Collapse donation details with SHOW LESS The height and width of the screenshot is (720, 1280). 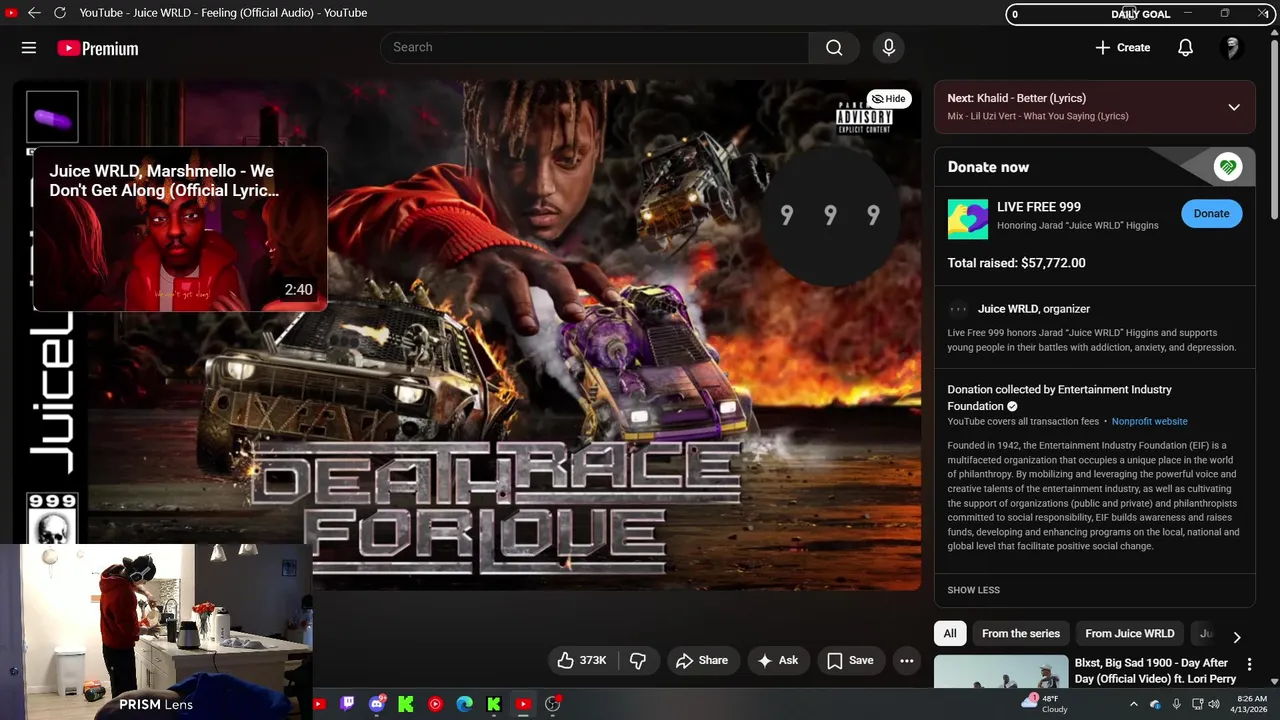pos(973,590)
